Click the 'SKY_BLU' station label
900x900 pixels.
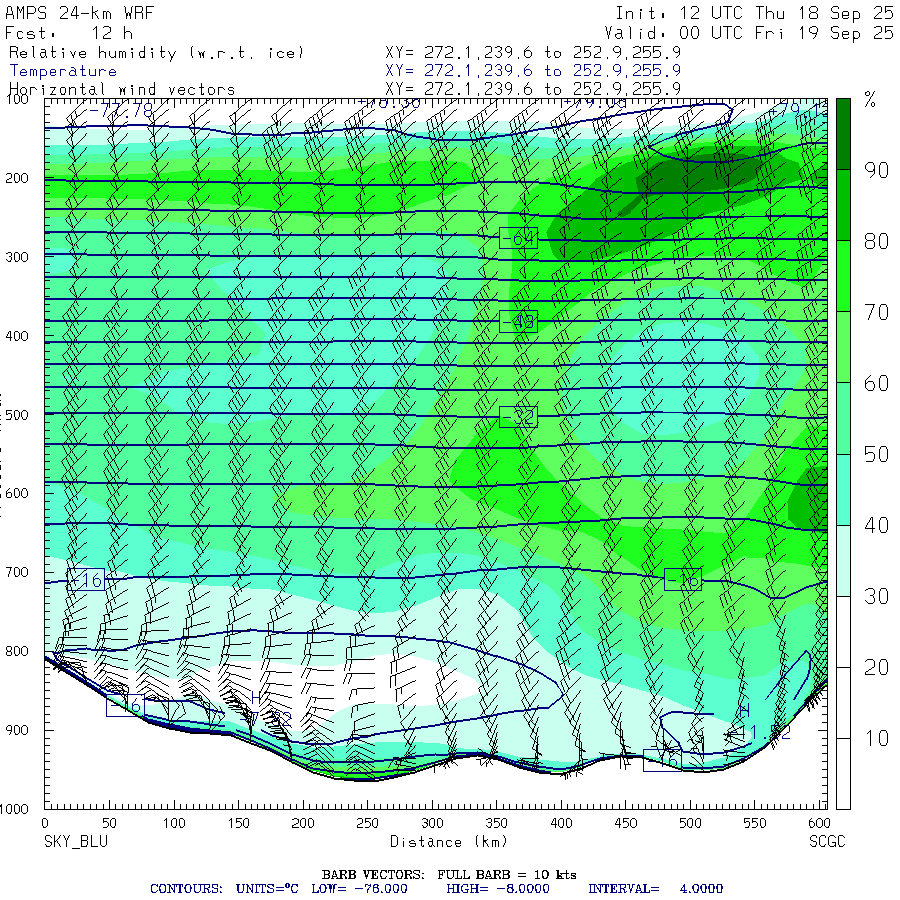pos(76,842)
